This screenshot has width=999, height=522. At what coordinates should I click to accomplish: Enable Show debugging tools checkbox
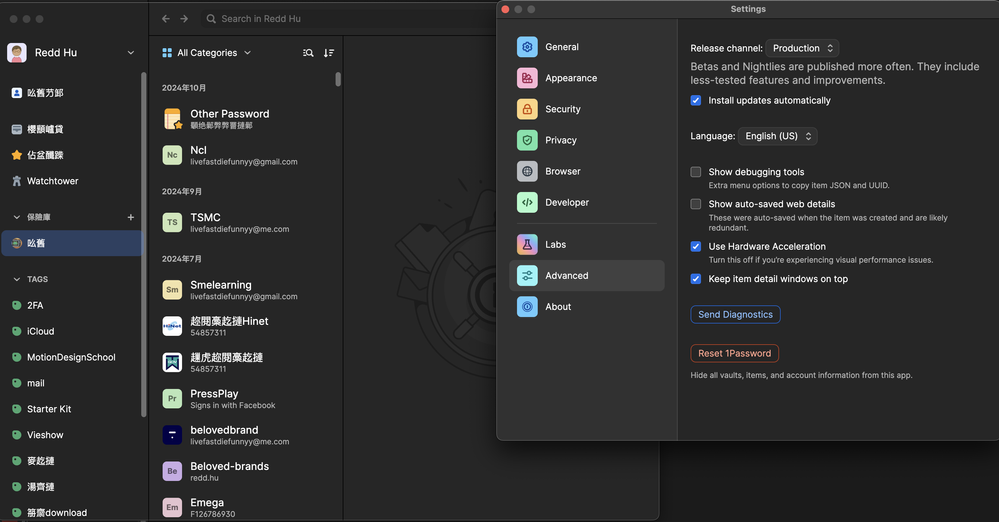point(696,172)
